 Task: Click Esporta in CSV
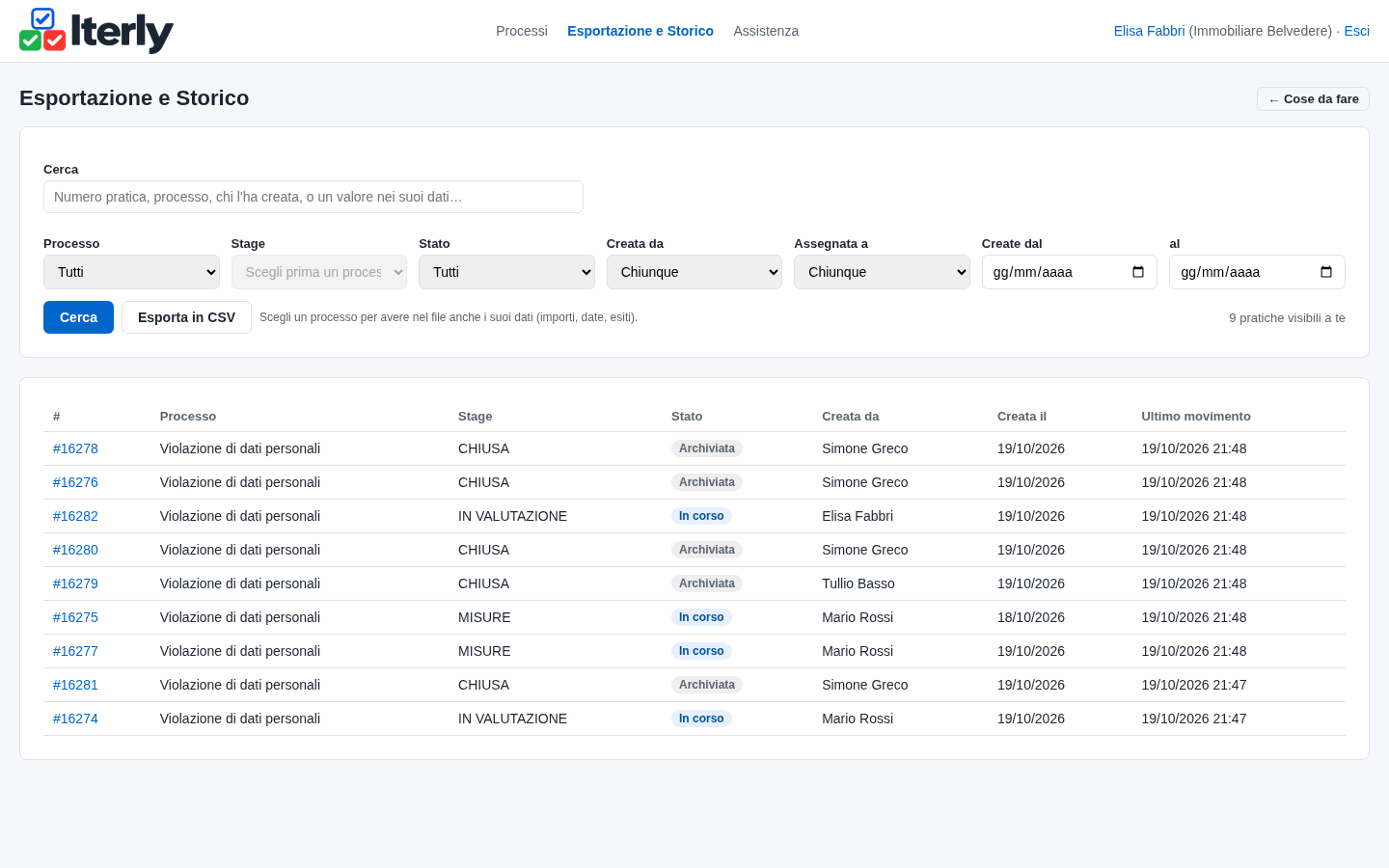[186, 317]
